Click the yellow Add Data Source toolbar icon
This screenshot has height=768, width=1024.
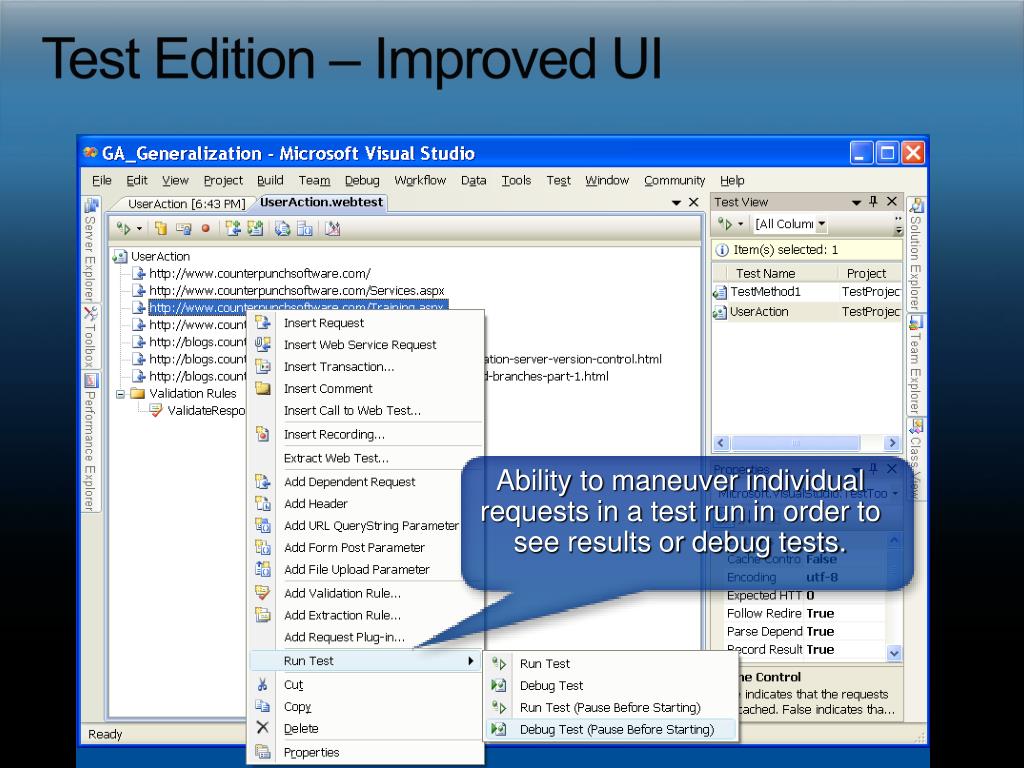click(x=161, y=229)
